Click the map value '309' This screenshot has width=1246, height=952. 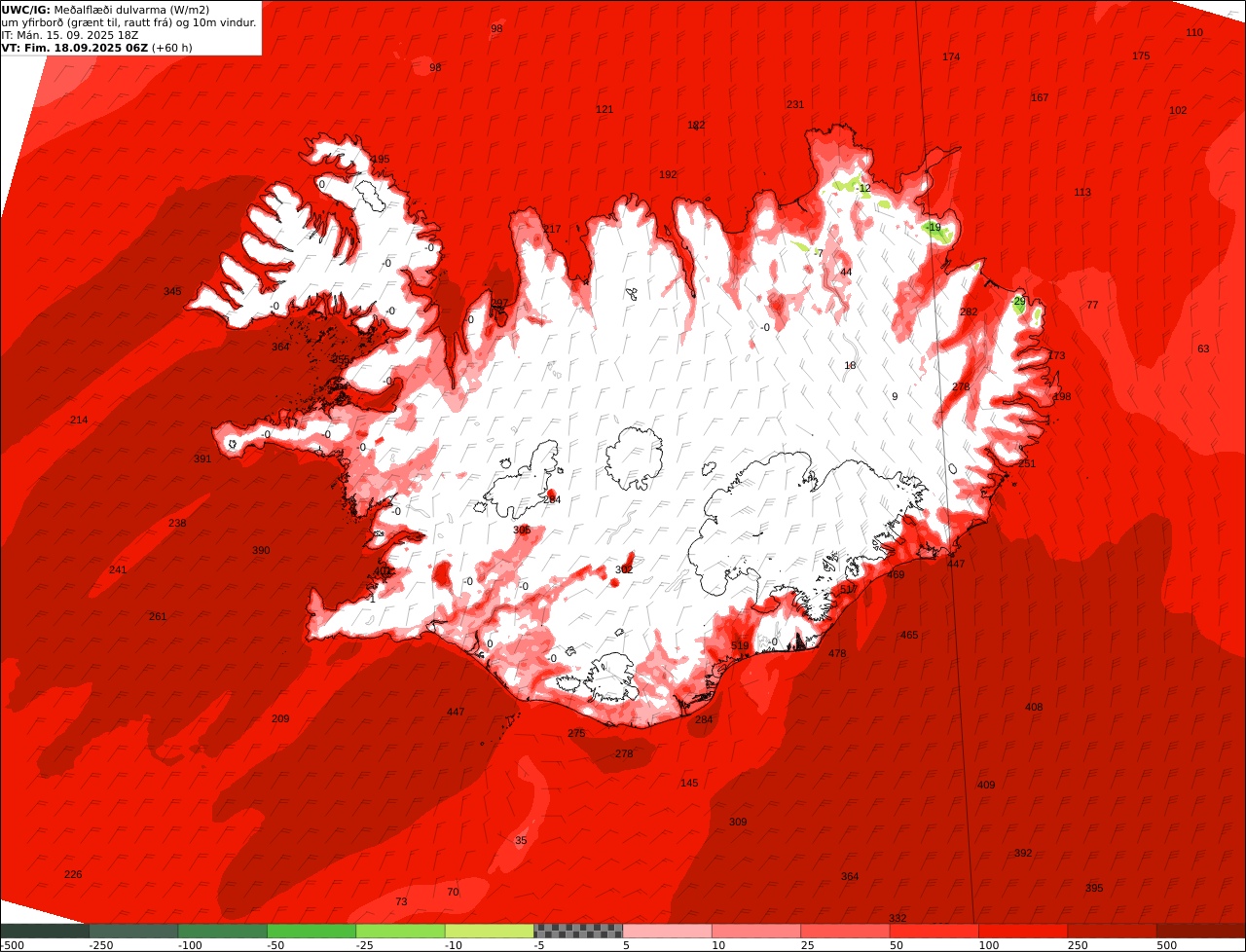738,822
